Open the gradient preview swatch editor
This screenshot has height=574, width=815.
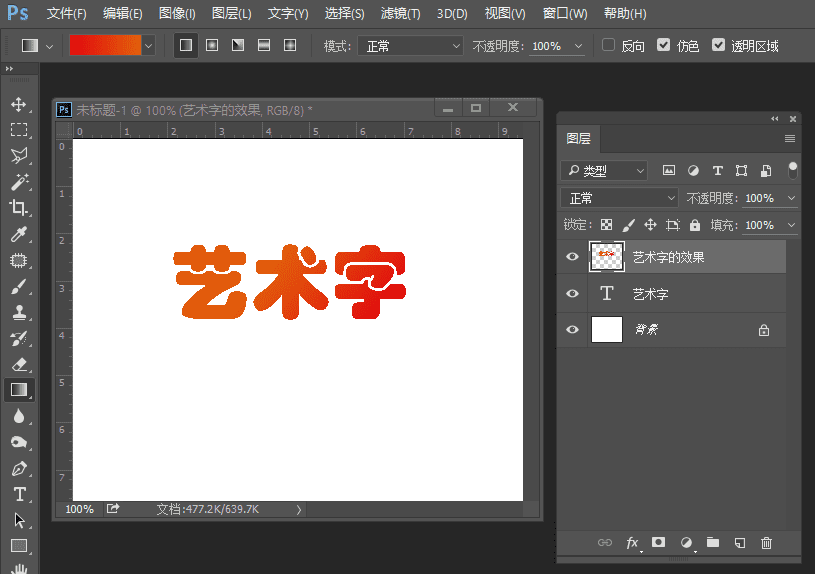click(x=105, y=46)
